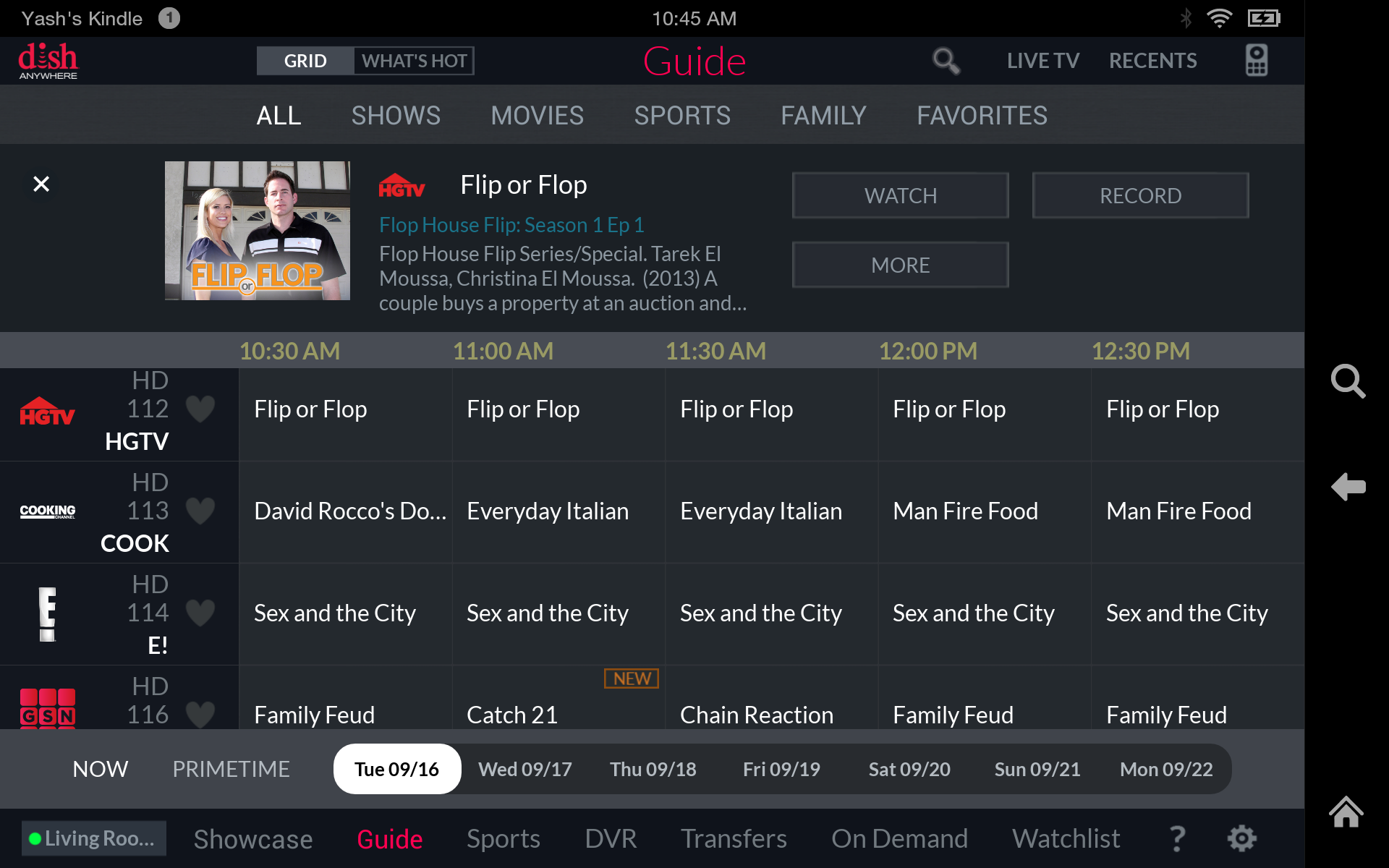1389x868 pixels.
Task: Favorite HGTV channel 112 with heart
Action: click(x=200, y=409)
